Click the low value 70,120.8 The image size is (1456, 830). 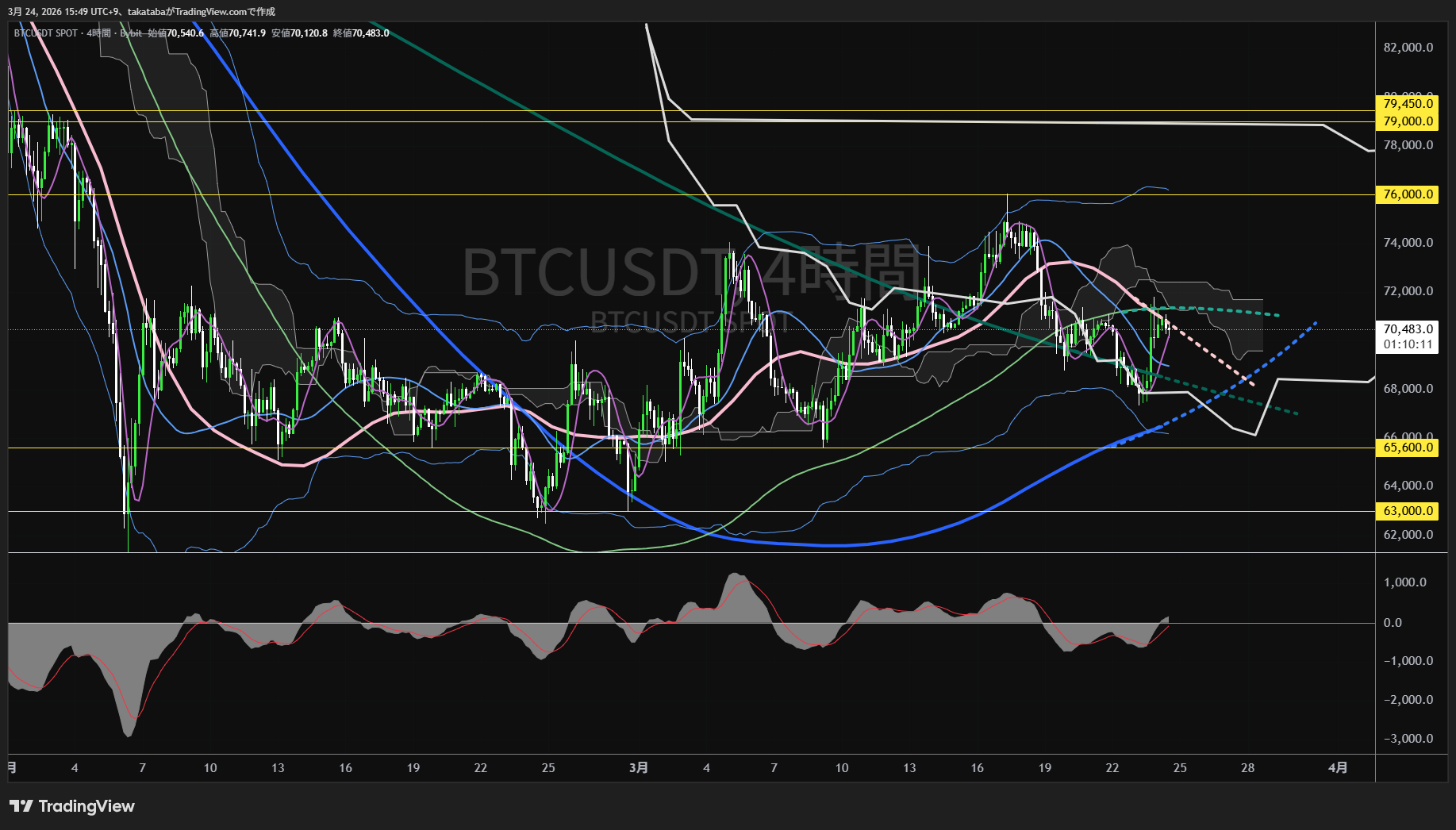(x=309, y=33)
